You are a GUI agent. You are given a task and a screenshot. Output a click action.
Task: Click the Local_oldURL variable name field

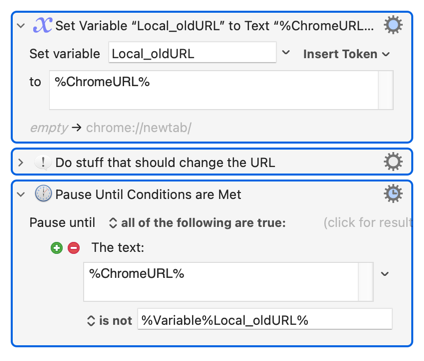(x=192, y=52)
